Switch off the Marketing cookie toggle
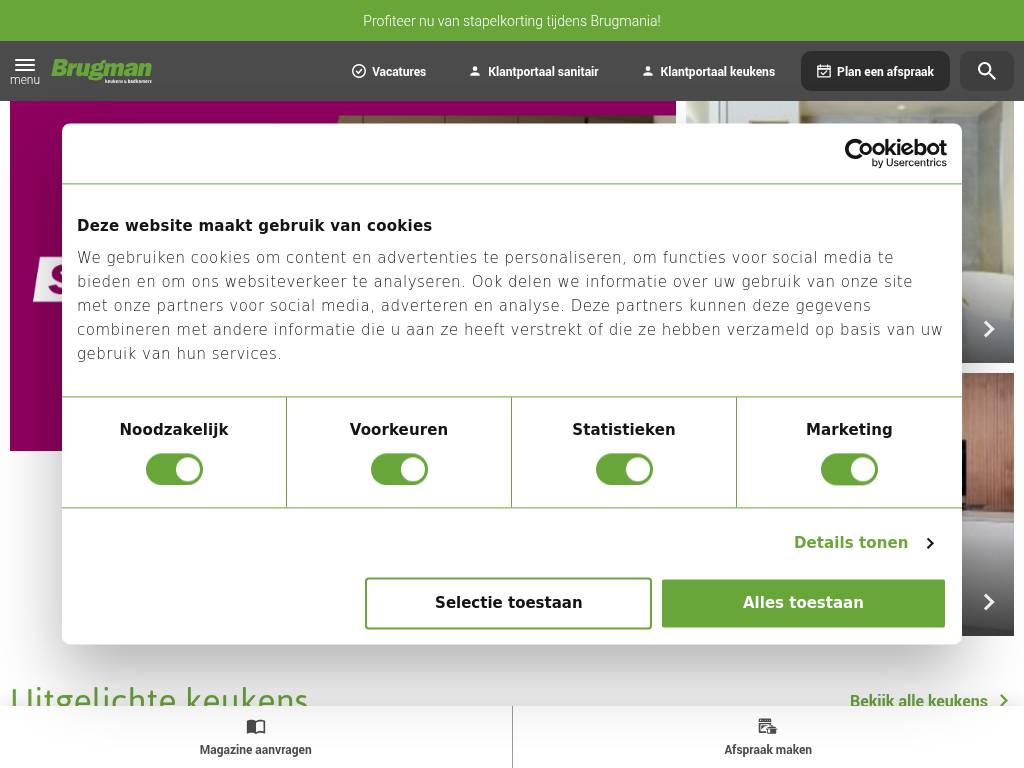Image resolution: width=1024 pixels, height=768 pixels. pyautogui.click(x=849, y=469)
